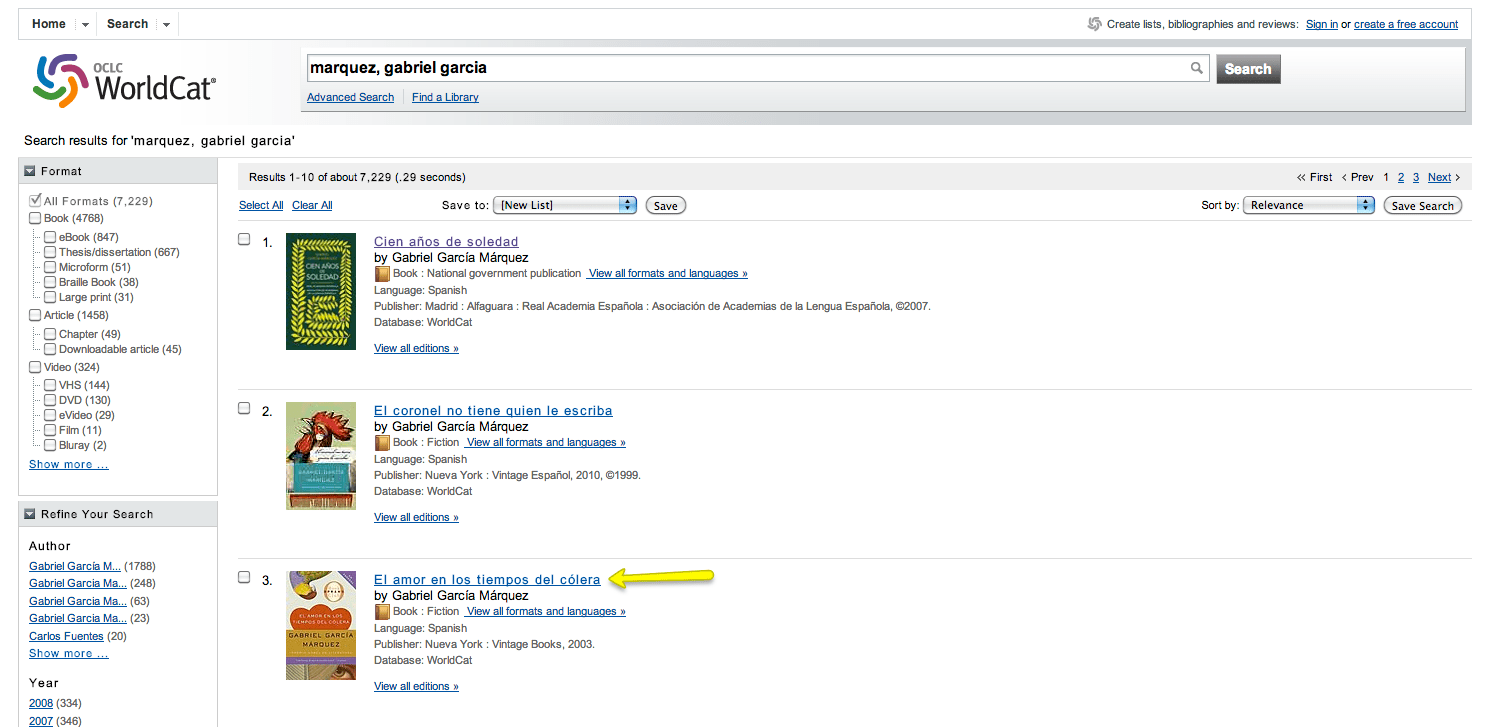Screen dimensions: 1493x727
Task: Check the eVideo checkbox
Action: 50,415
